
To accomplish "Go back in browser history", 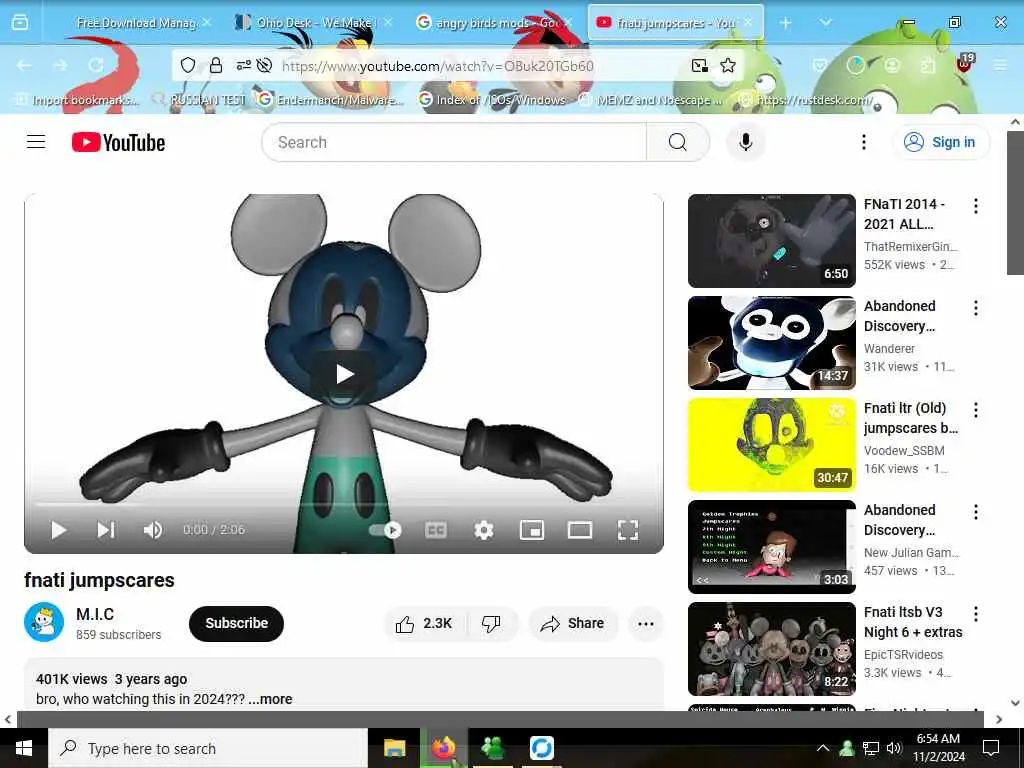I will [24, 65].
